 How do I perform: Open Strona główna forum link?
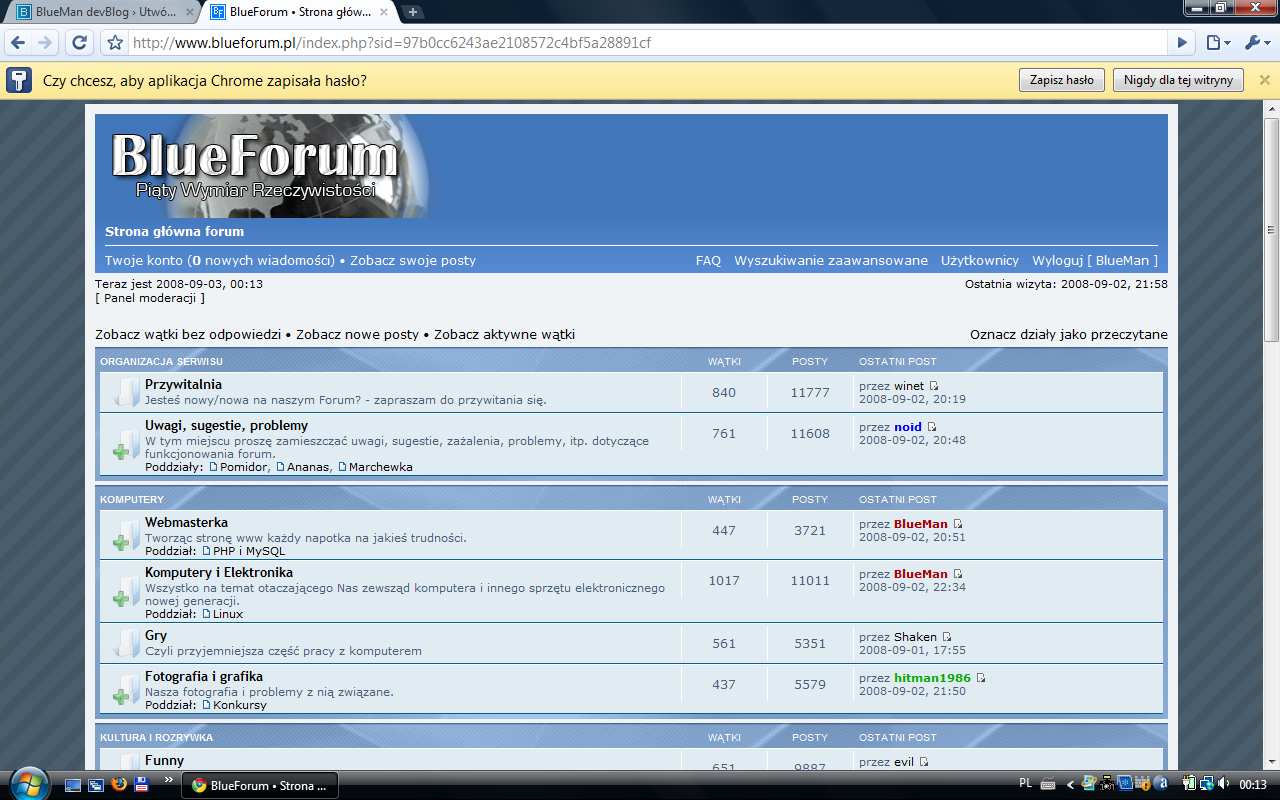(x=175, y=232)
